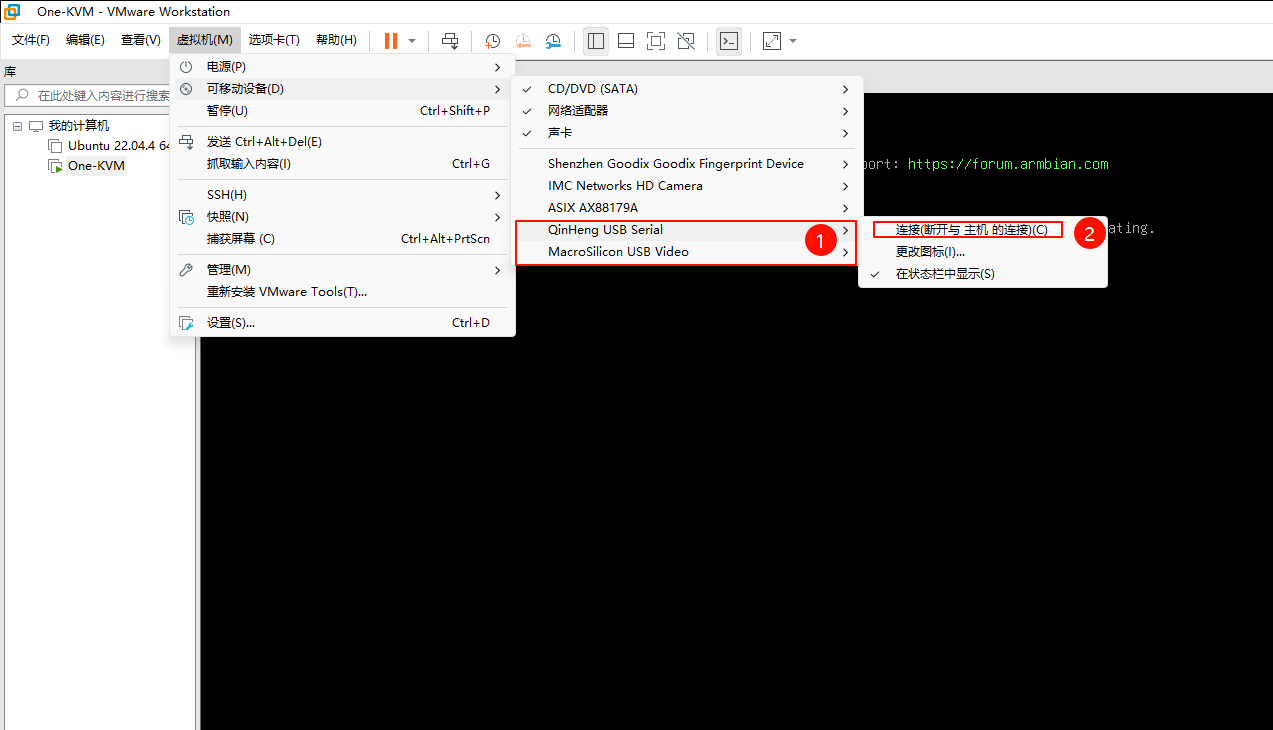Toggle the library sidebar panel icon
1273x730 pixels.
596,41
